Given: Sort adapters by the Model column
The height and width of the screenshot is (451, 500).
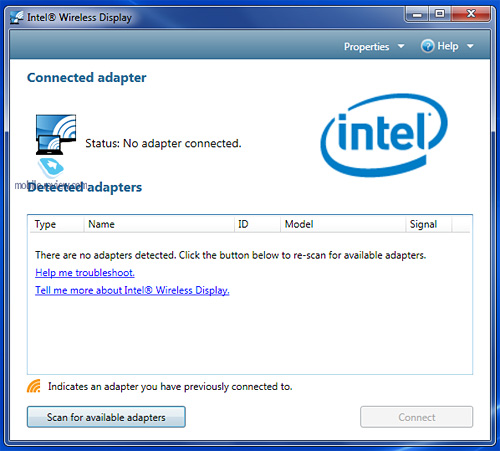Looking at the screenshot, I should [x=343, y=224].
